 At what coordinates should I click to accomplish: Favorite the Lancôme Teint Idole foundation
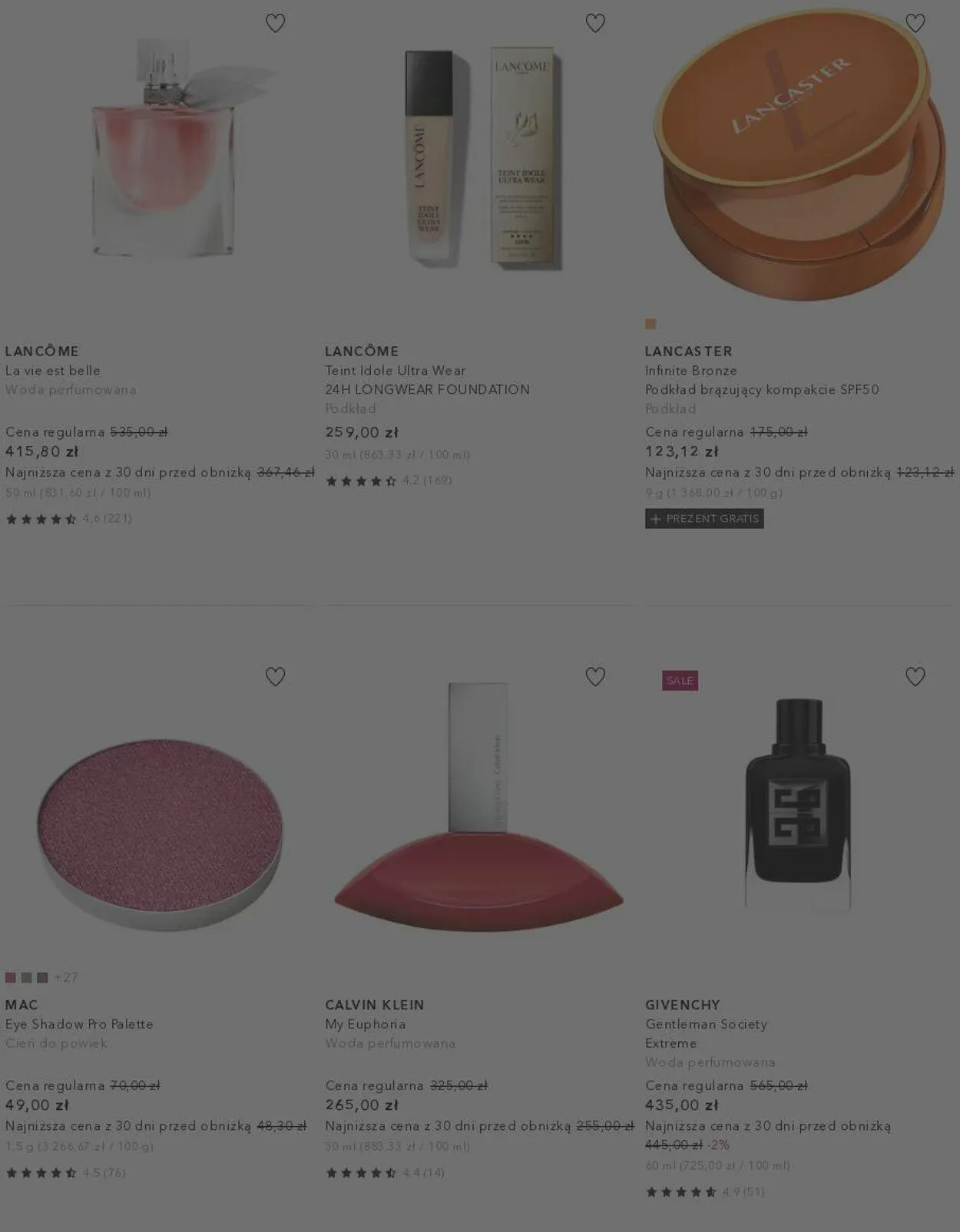tap(595, 23)
